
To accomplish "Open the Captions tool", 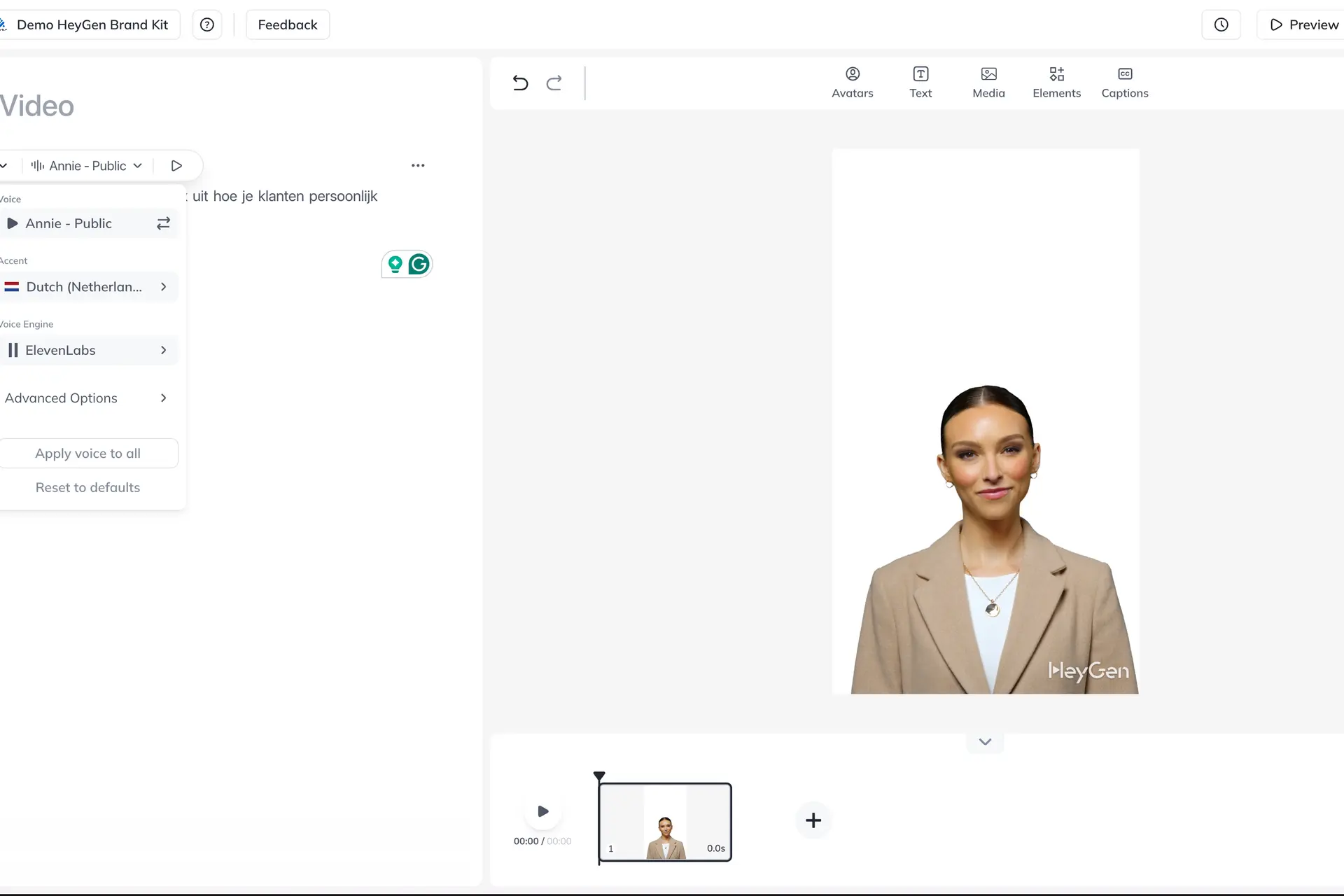I will coord(1125,83).
